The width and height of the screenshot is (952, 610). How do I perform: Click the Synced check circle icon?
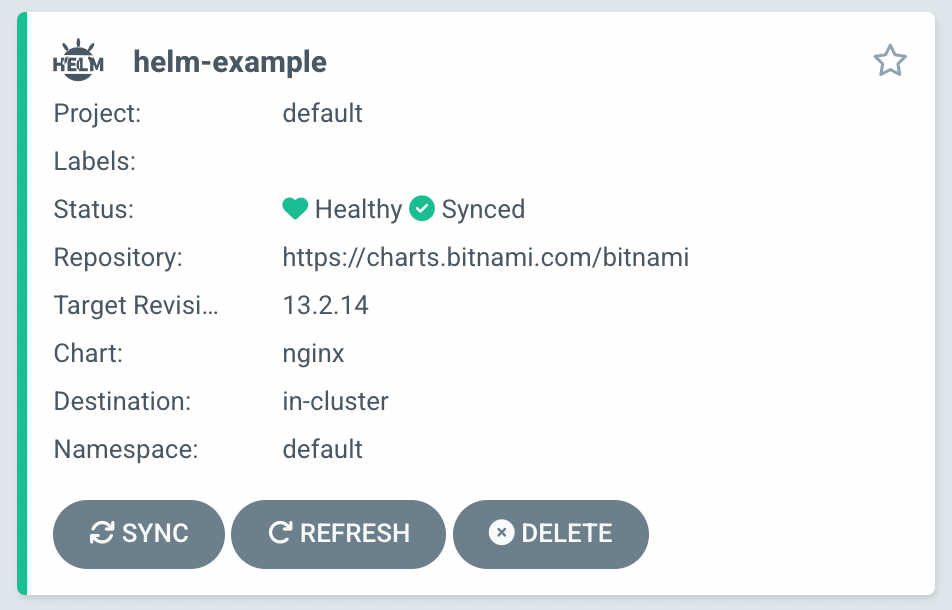[x=421, y=209]
